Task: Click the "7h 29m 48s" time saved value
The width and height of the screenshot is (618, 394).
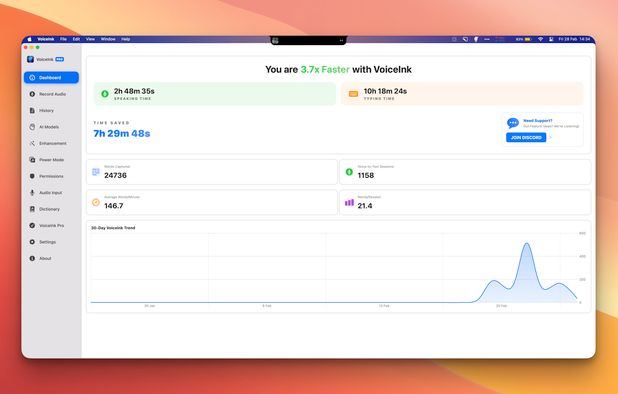Action: click(122, 134)
